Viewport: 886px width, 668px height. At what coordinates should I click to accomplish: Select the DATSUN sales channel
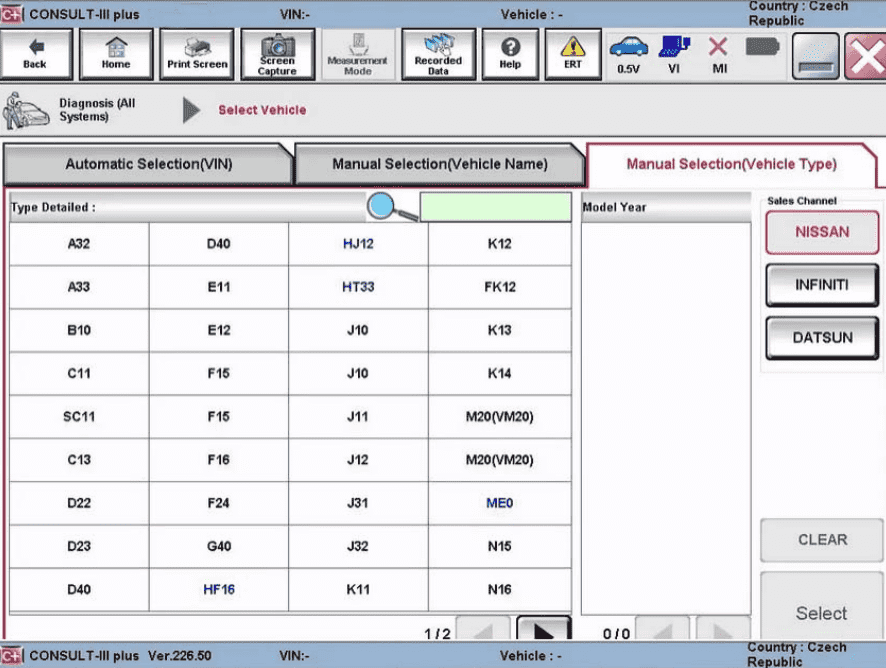pyautogui.click(x=822, y=338)
